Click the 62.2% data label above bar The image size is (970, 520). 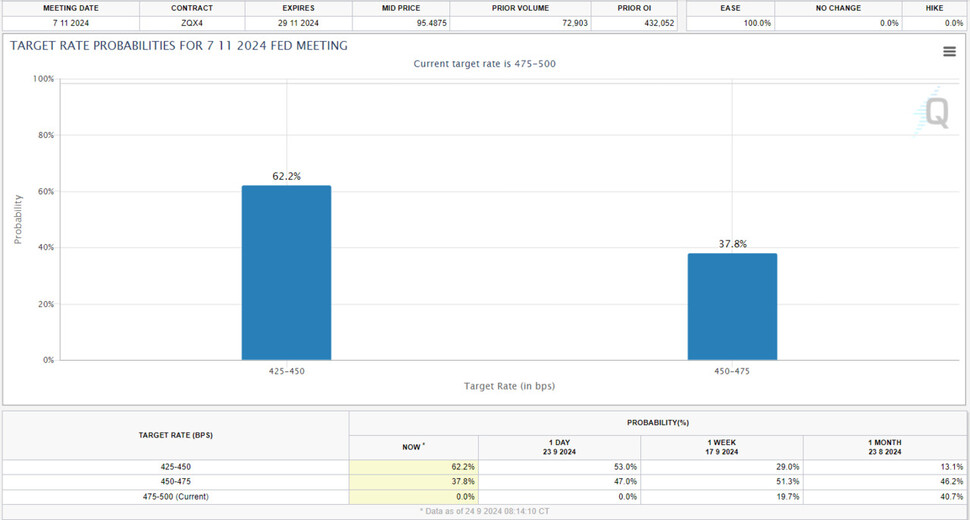click(x=286, y=176)
